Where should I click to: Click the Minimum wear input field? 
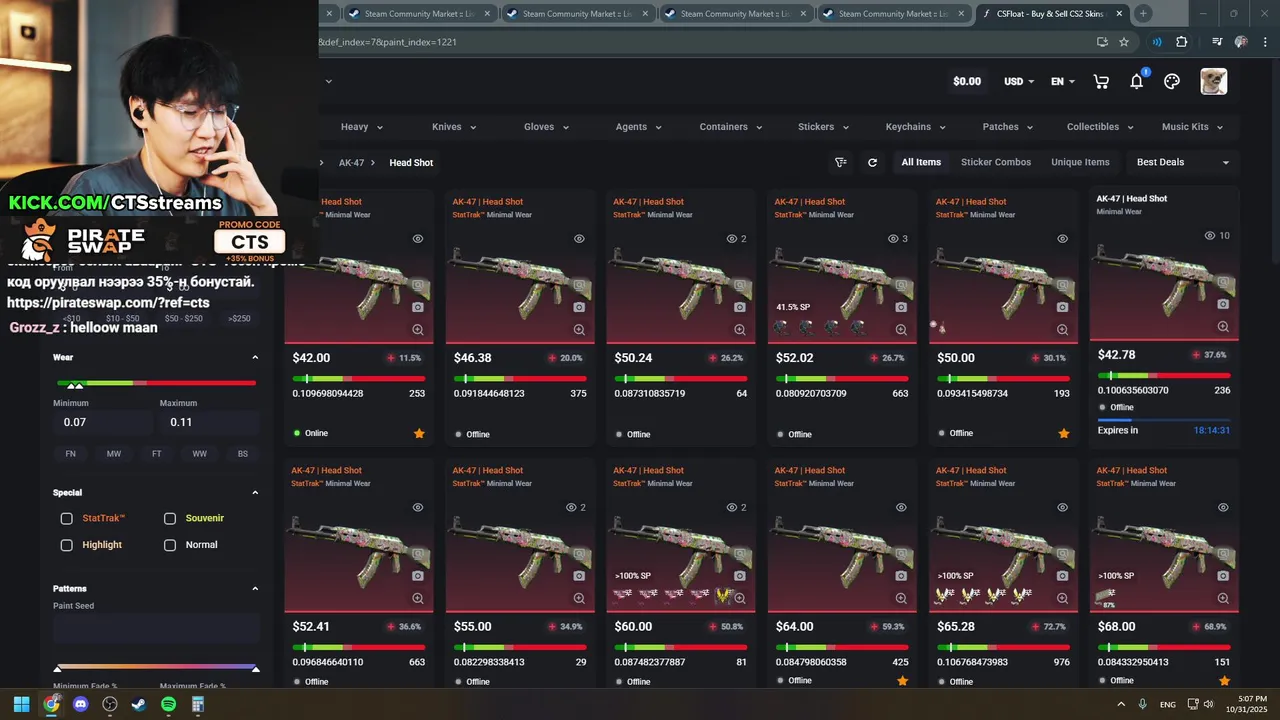103,422
